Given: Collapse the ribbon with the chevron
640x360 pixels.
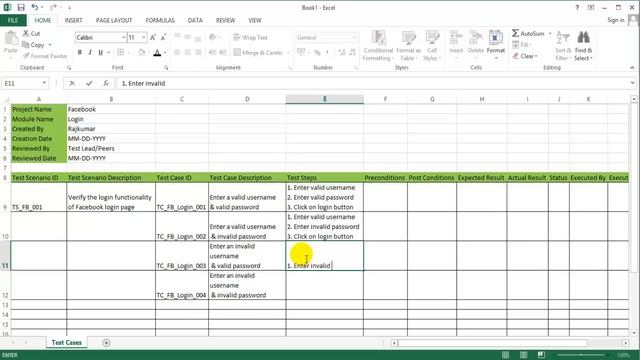Looking at the screenshot, I should pos(632,68).
